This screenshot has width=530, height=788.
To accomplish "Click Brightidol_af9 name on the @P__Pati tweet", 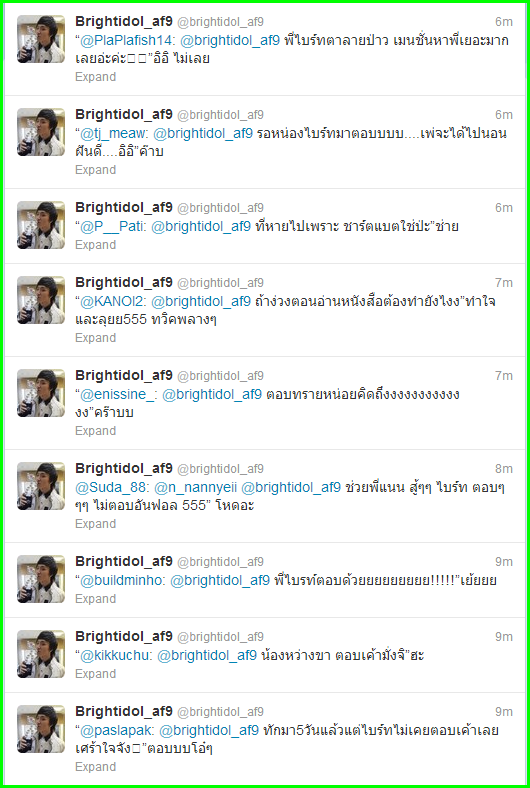I will (x=124, y=207).
